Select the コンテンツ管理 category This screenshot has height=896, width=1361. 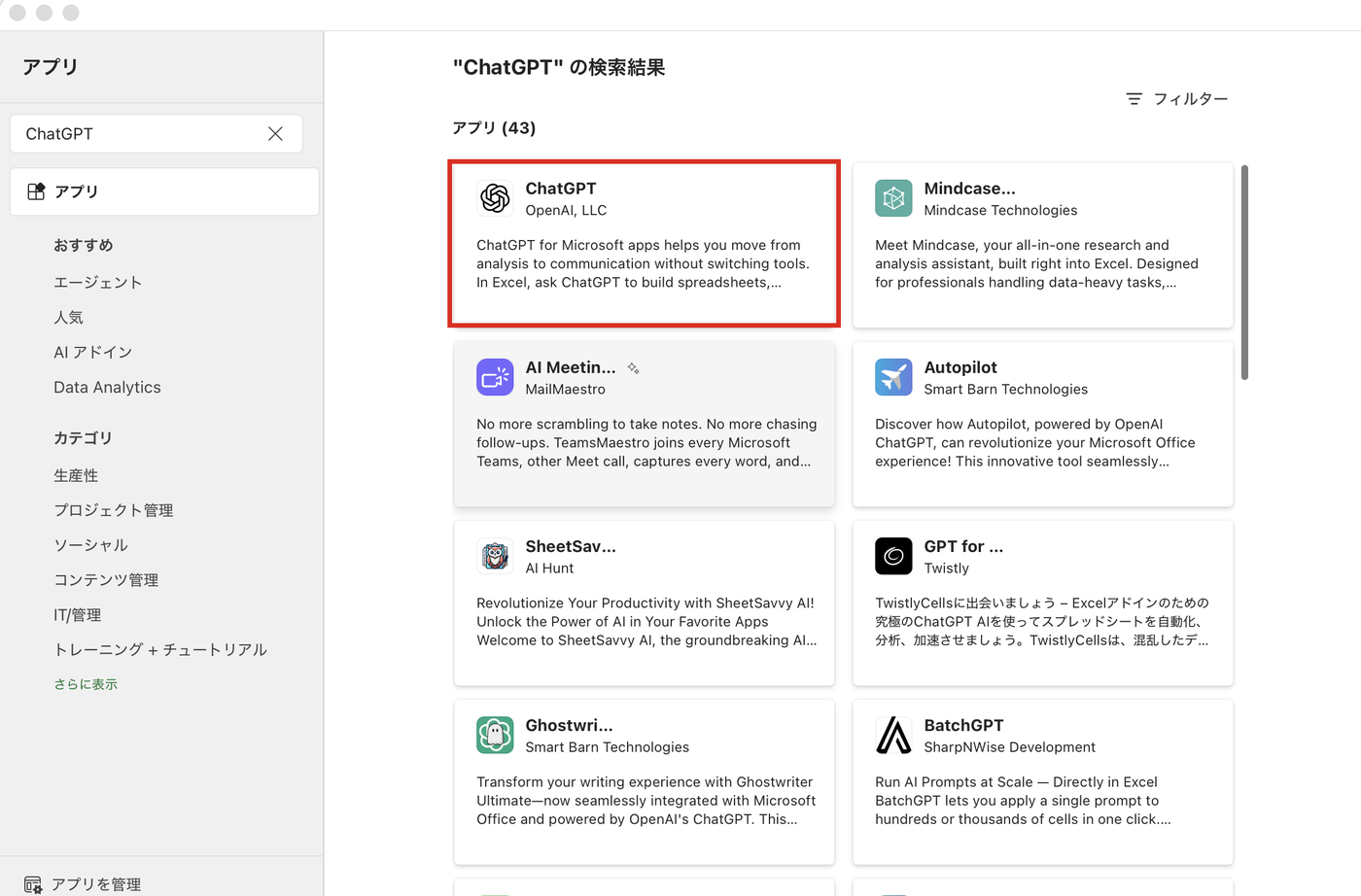click(x=106, y=580)
